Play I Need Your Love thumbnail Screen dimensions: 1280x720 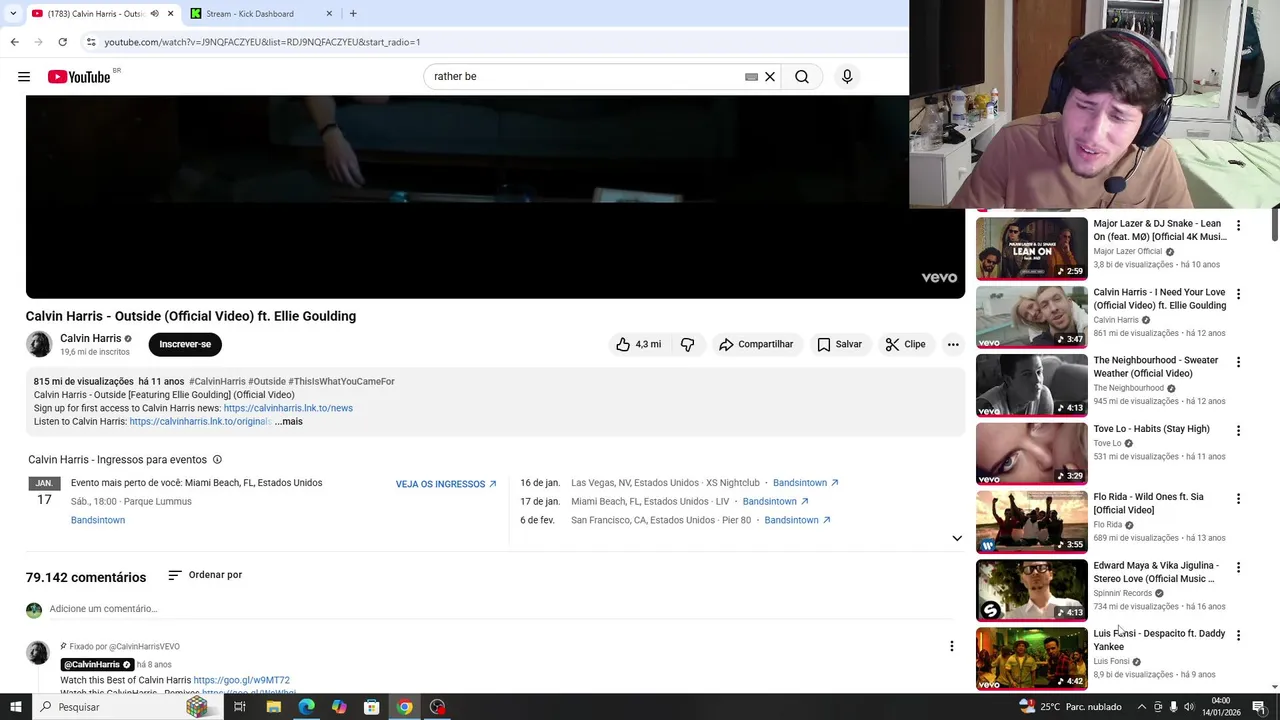pyautogui.click(x=1031, y=317)
